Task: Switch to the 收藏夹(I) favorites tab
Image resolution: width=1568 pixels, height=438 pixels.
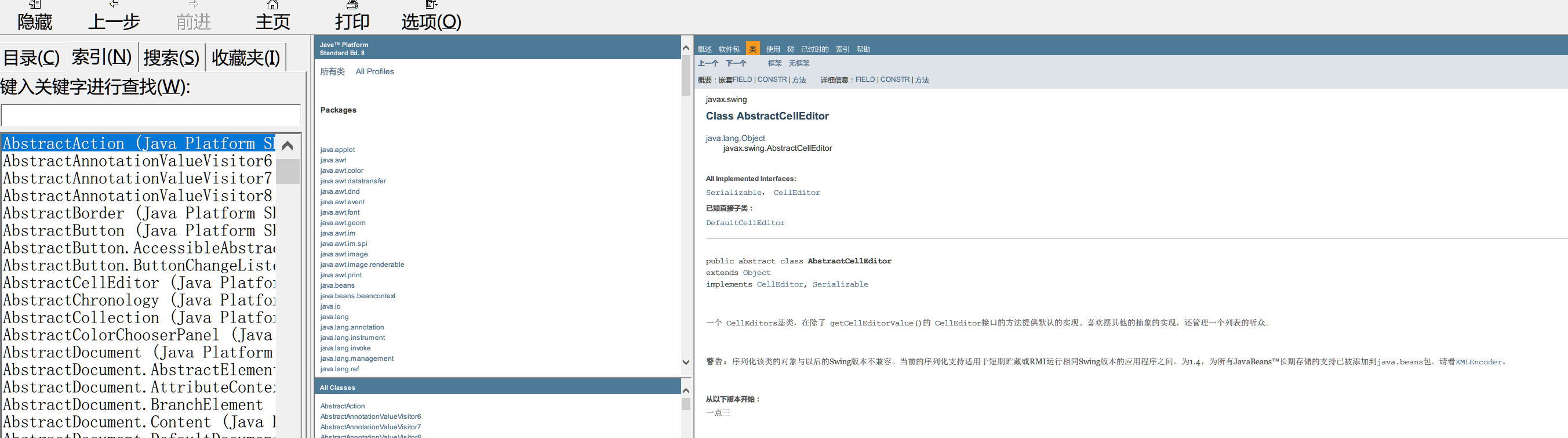Action: point(246,57)
